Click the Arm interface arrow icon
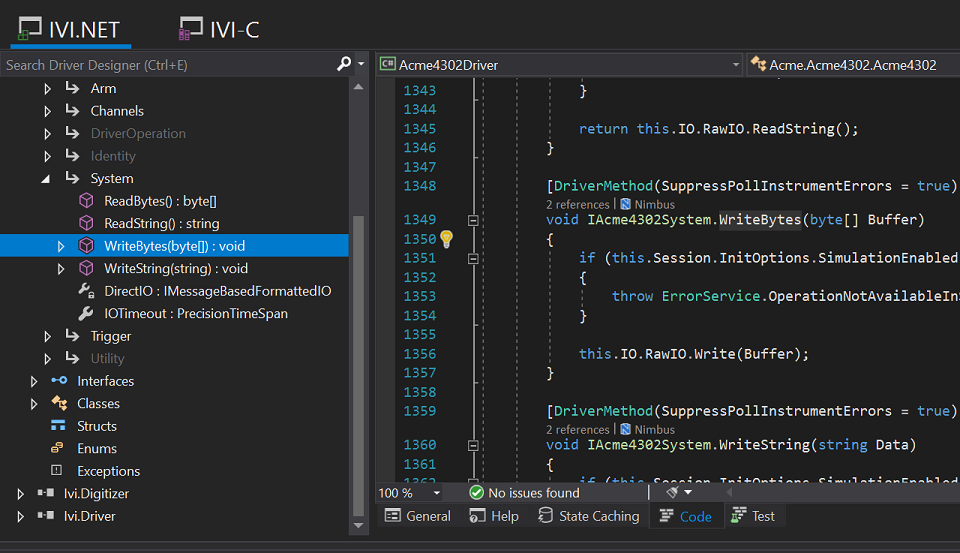960x553 pixels. click(x=72, y=88)
